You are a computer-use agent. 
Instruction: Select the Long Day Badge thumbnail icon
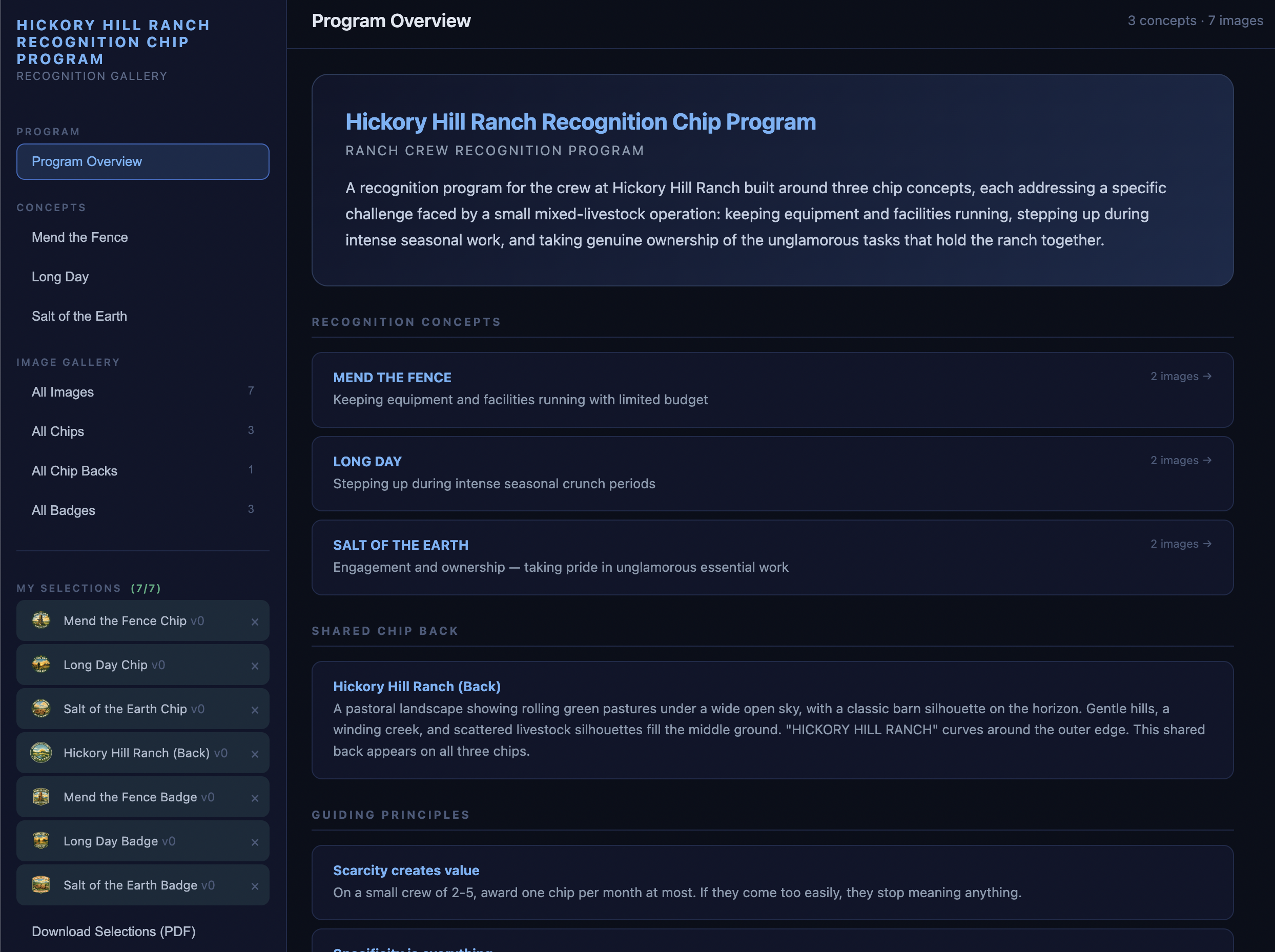coord(41,841)
